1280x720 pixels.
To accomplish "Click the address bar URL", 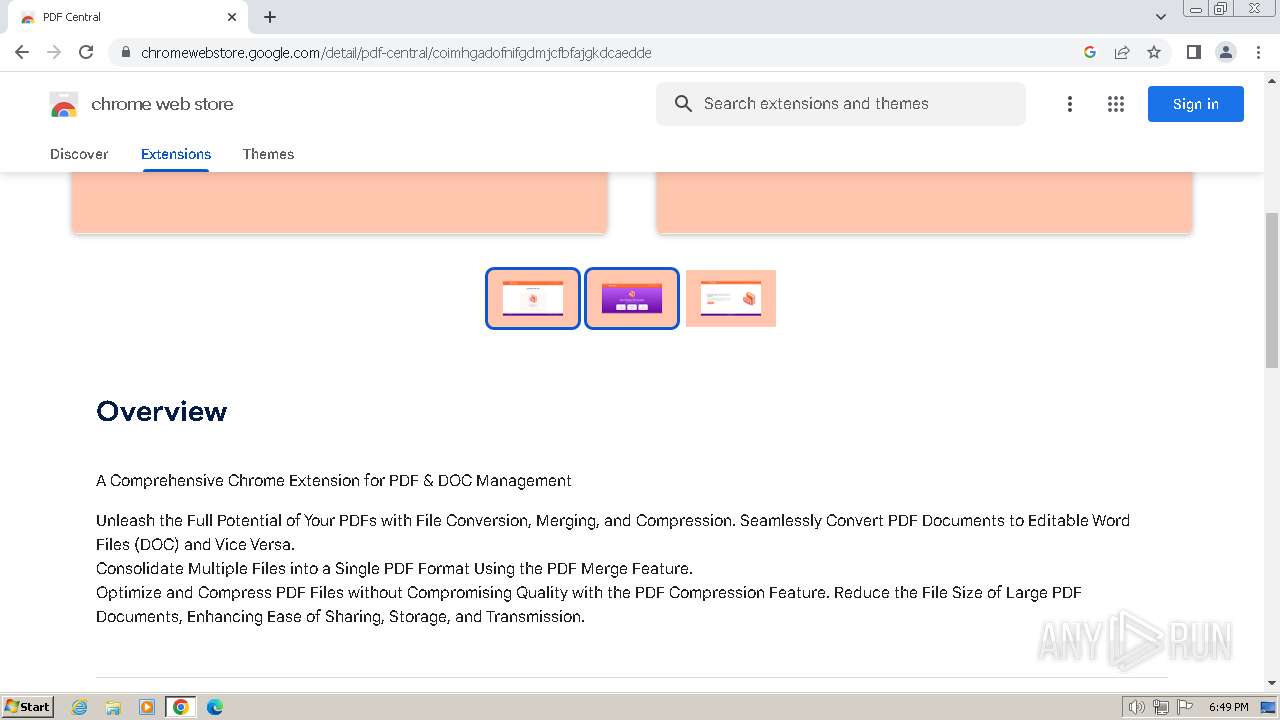I will coord(396,52).
